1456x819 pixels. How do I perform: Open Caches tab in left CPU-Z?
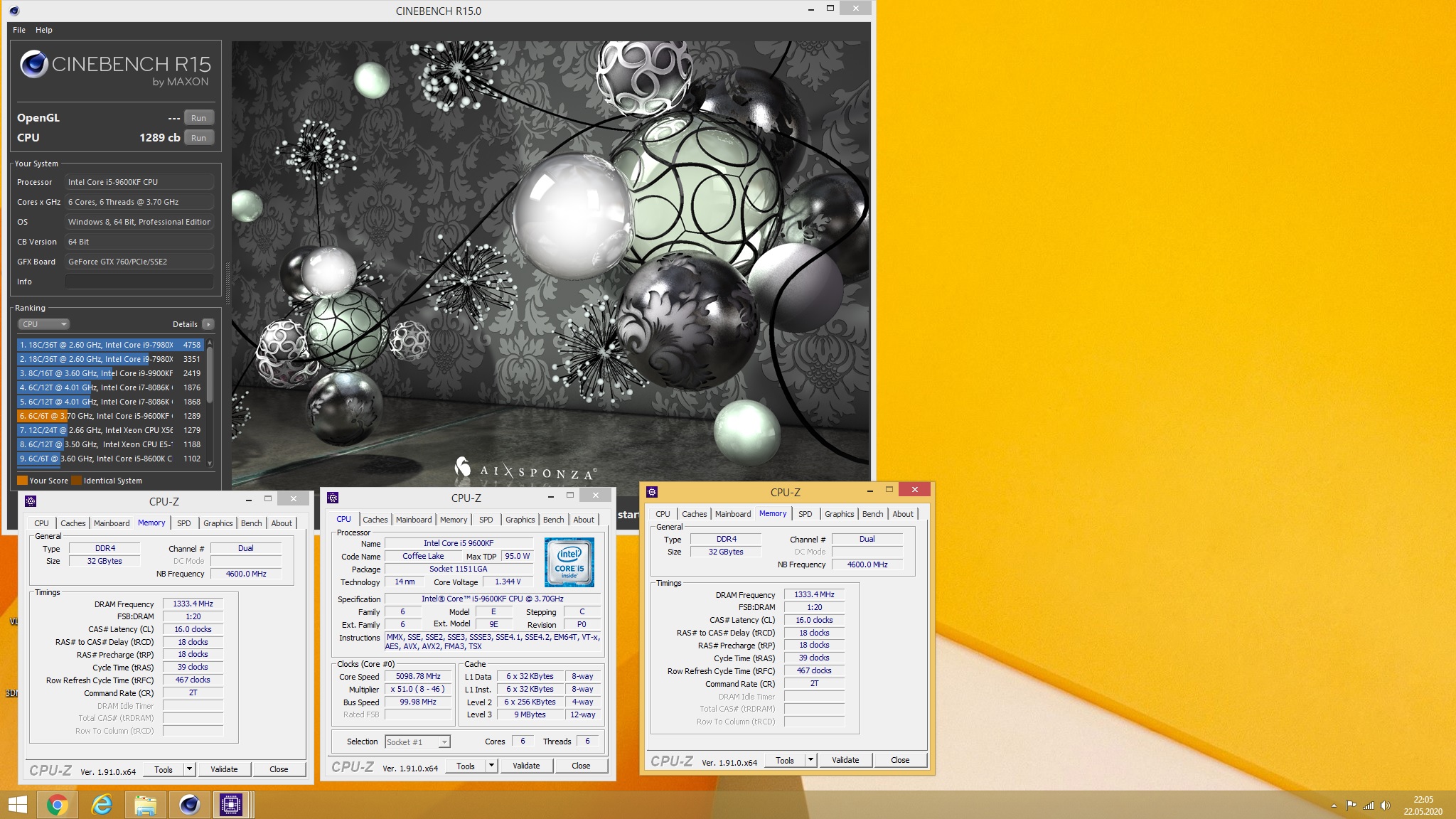tap(73, 523)
